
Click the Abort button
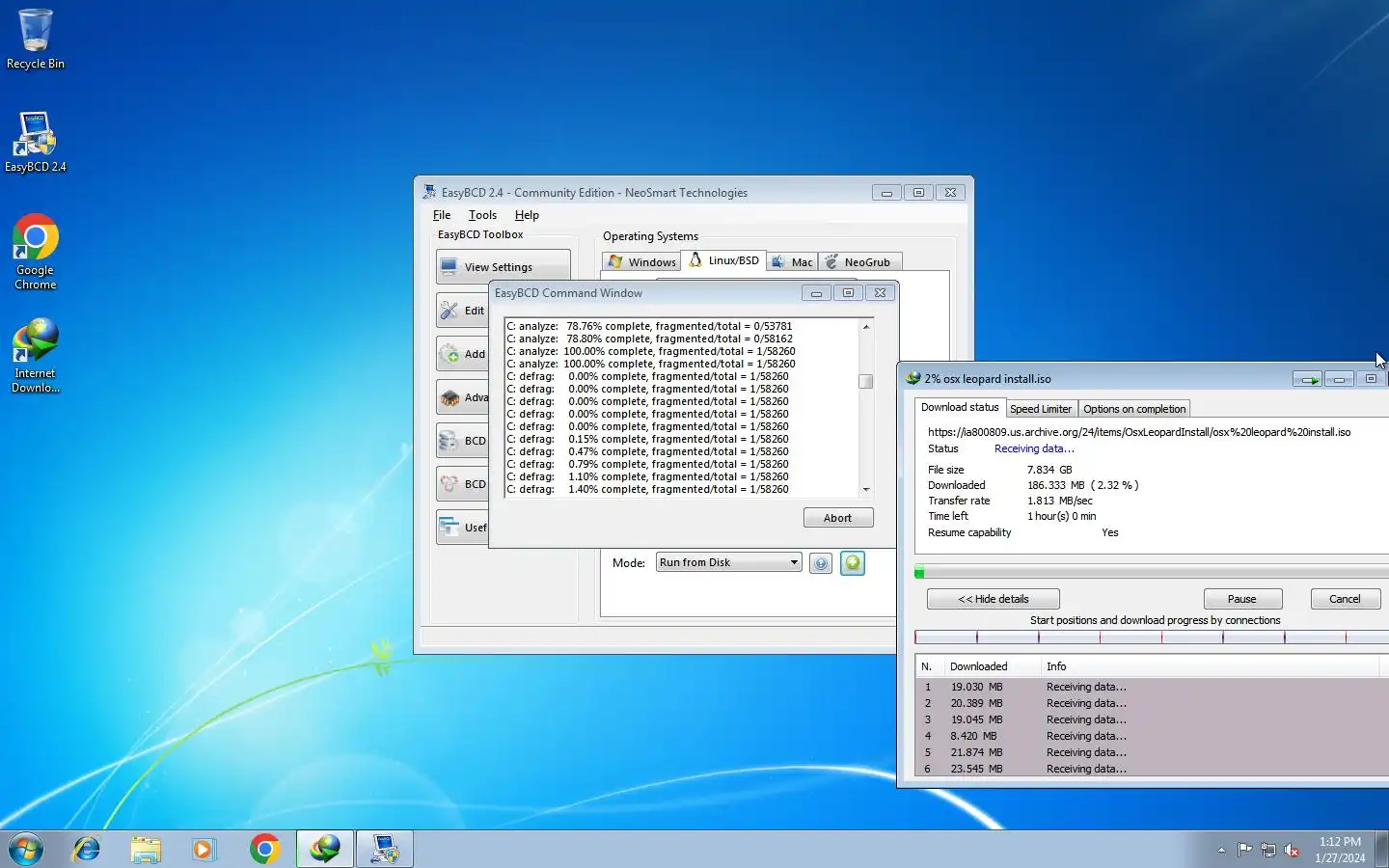click(x=838, y=518)
